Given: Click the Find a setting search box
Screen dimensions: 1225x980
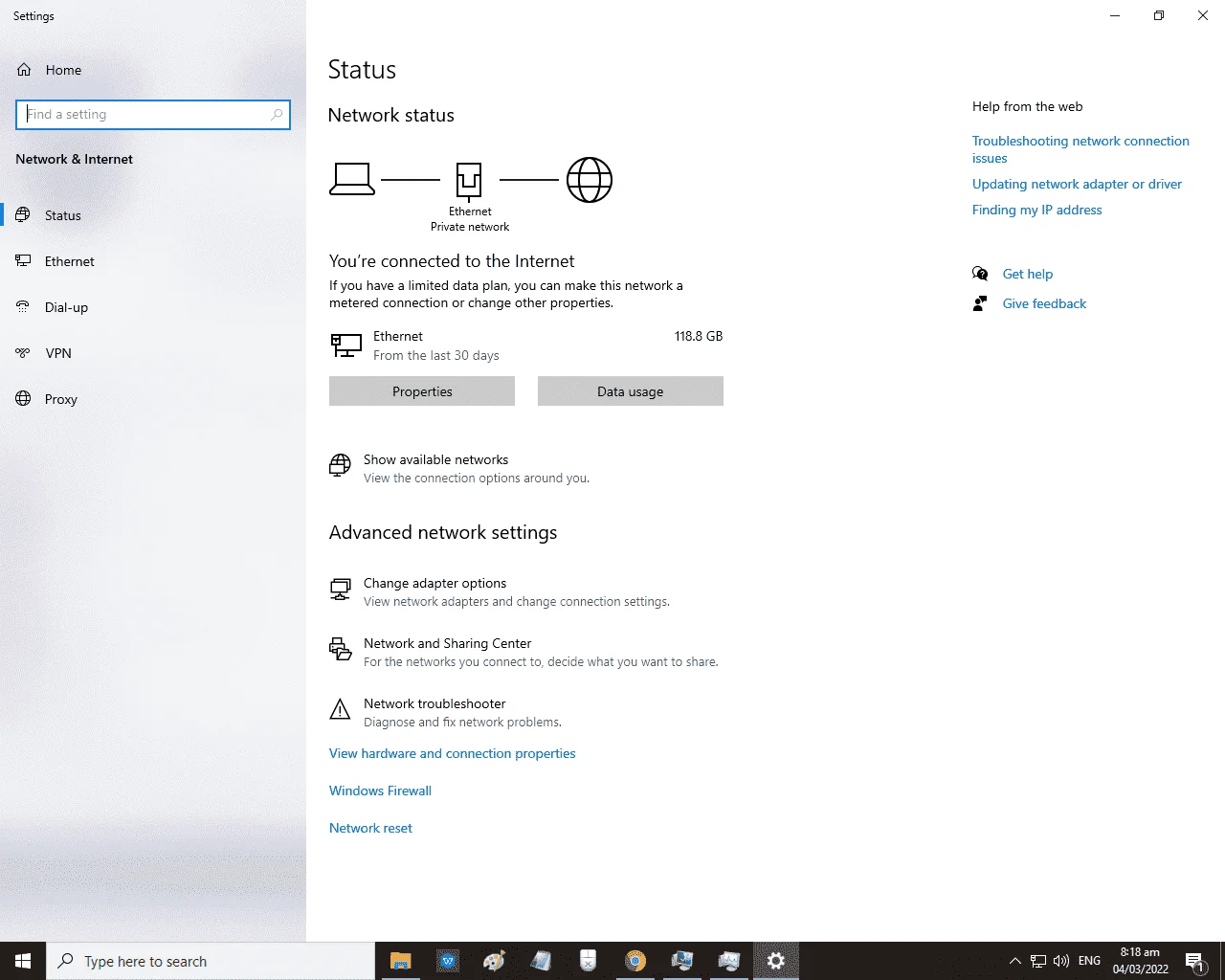Looking at the screenshot, I should (x=153, y=114).
